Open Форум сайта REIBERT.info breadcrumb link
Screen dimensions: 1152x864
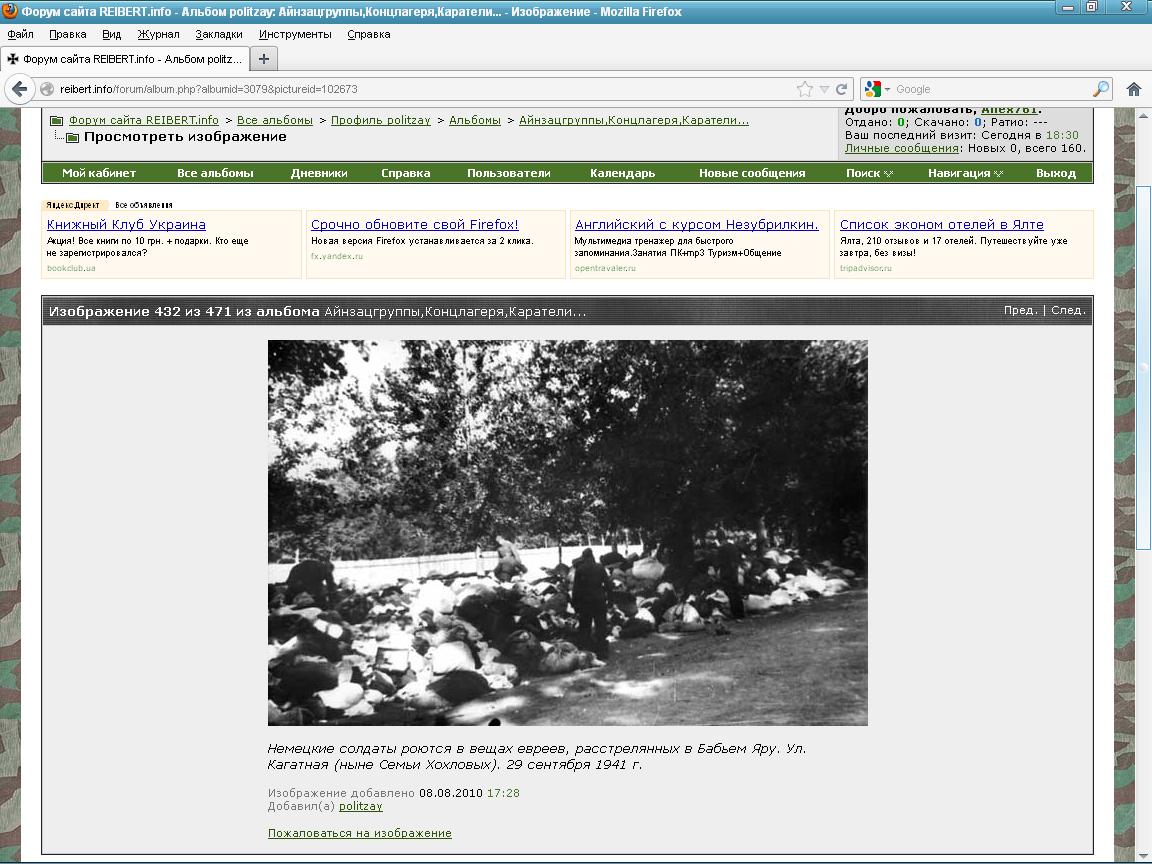(x=143, y=120)
